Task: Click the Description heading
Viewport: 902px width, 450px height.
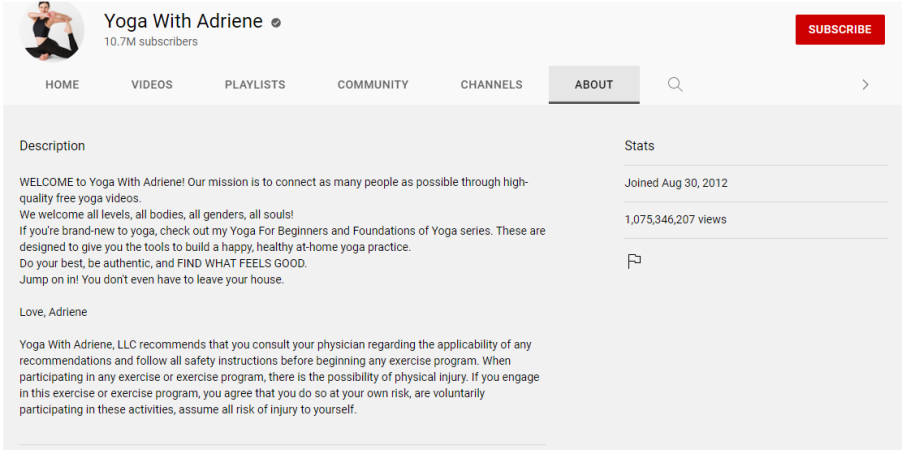Action: [52, 146]
